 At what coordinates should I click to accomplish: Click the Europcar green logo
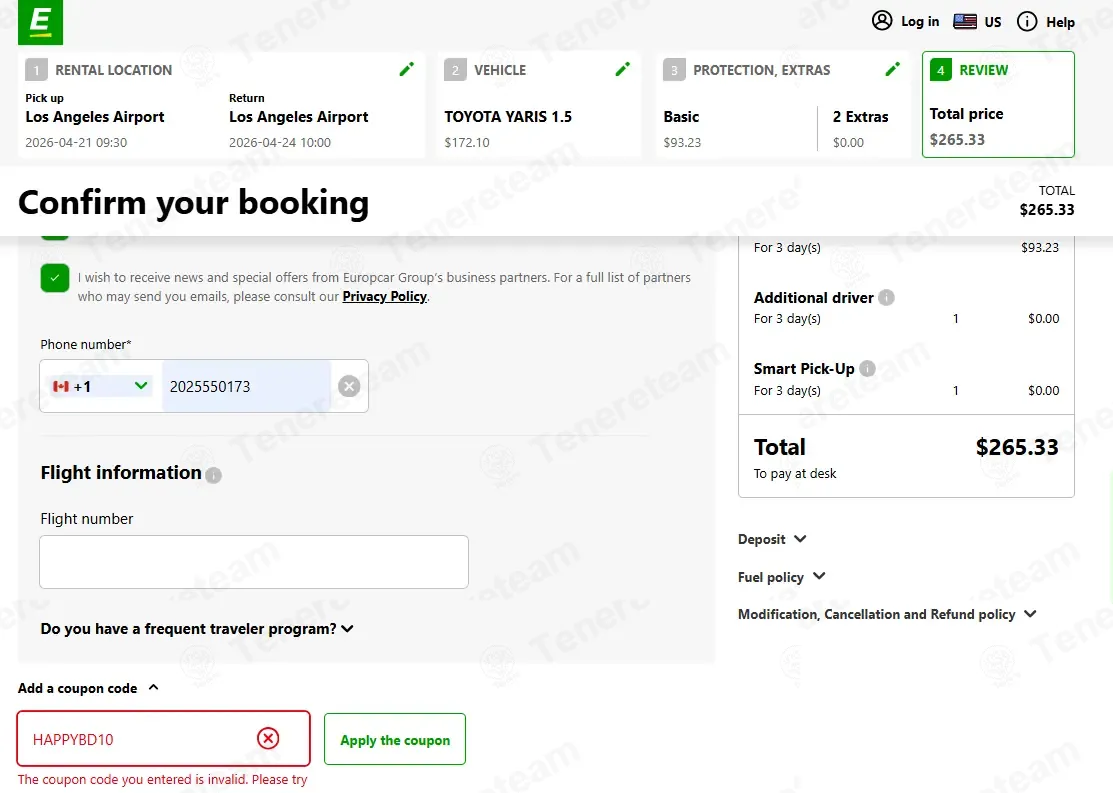click(40, 22)
